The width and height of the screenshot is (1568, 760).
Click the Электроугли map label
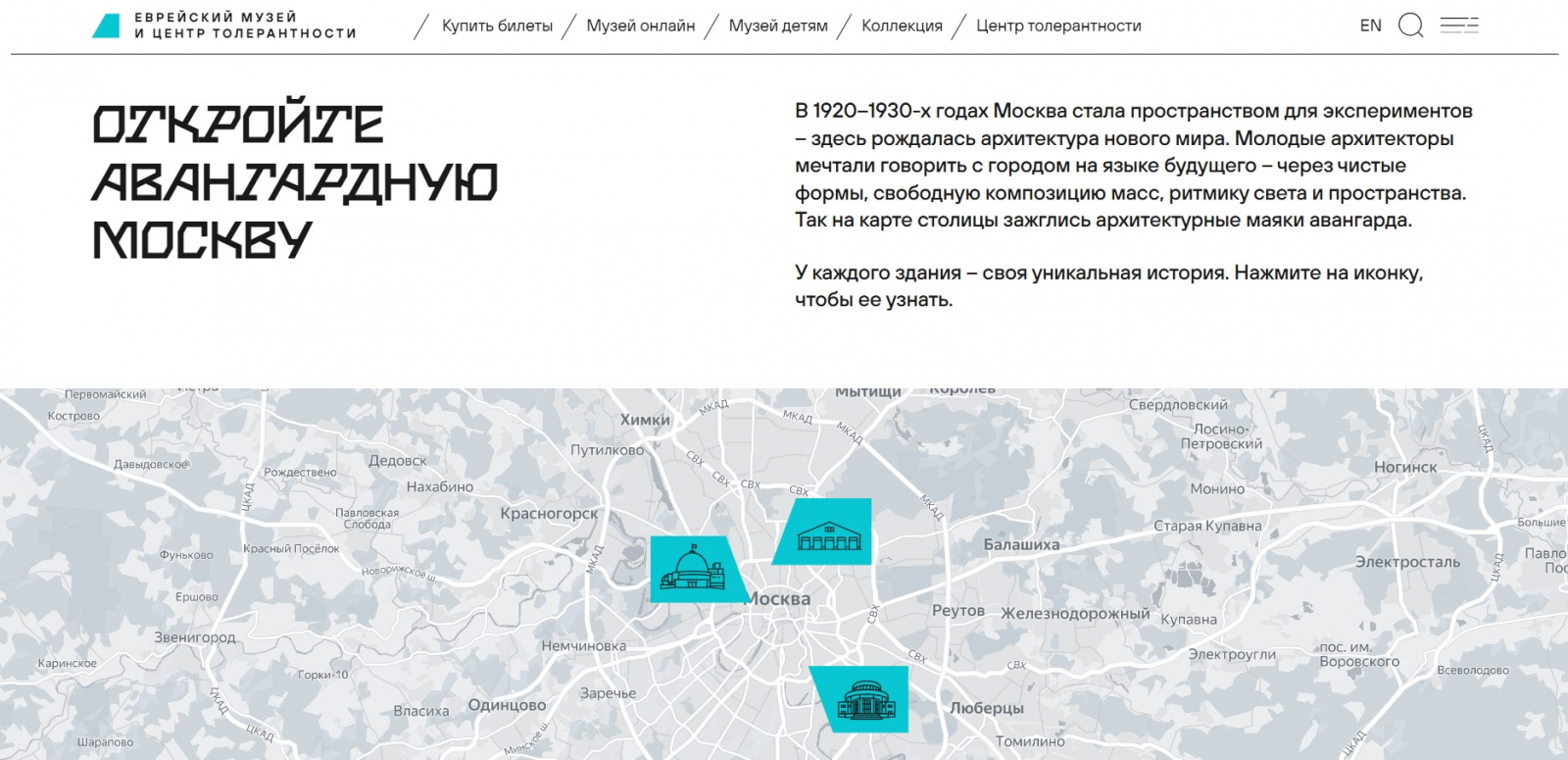tap(1232, 654)
